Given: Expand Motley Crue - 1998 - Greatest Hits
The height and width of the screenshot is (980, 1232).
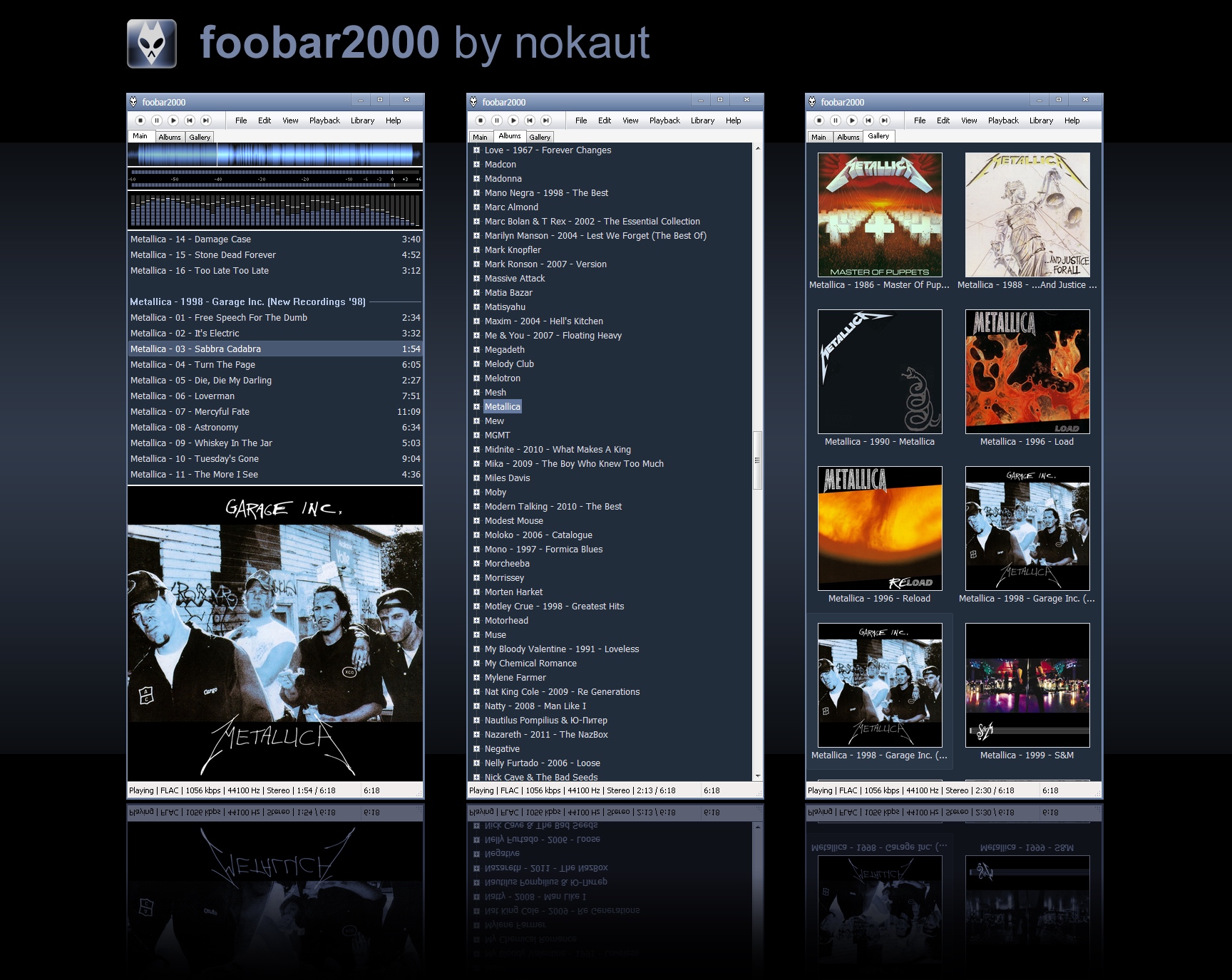Looking at the screenshot, I should coord(476,607).
